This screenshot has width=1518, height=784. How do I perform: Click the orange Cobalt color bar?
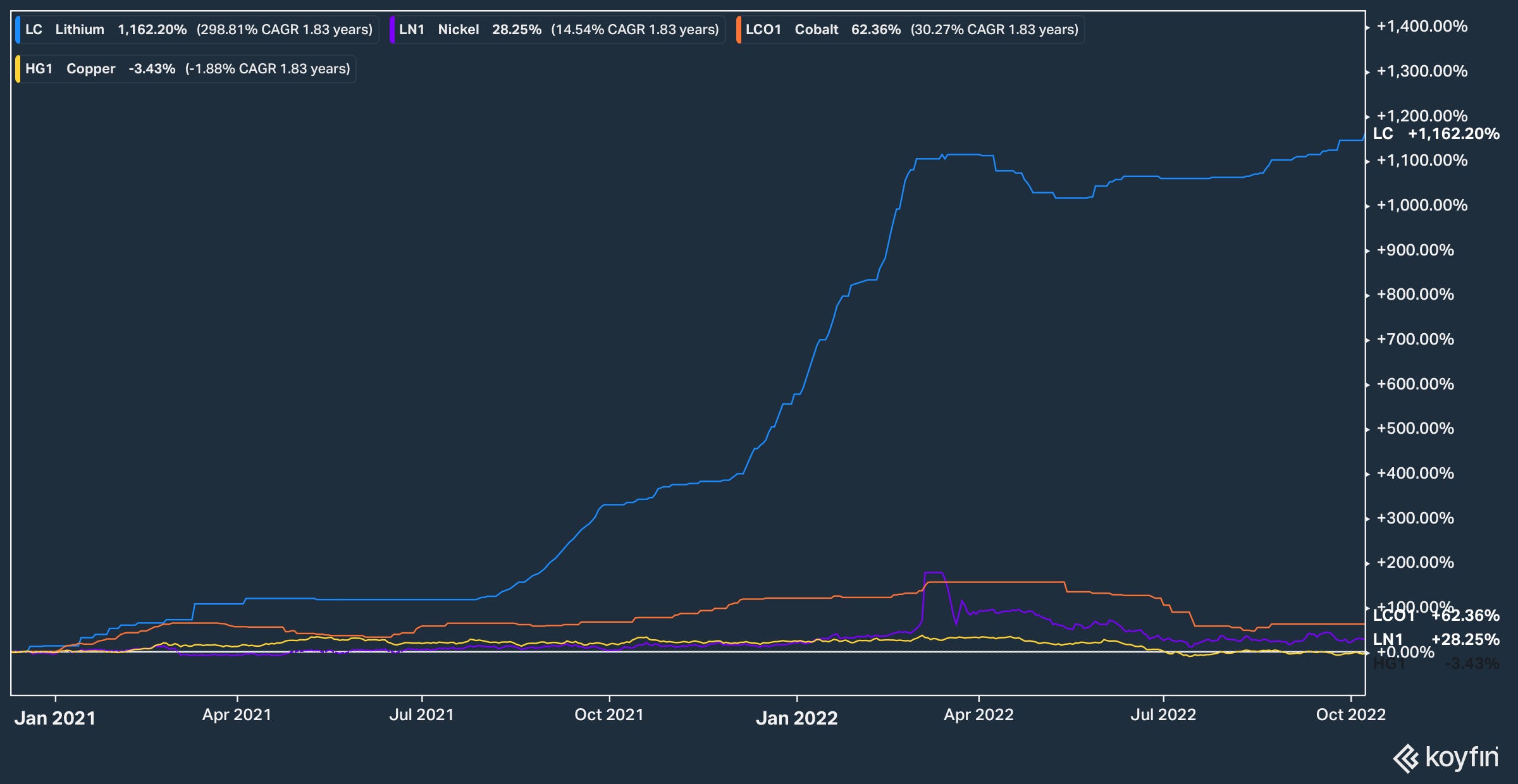(x=739, y=30)
